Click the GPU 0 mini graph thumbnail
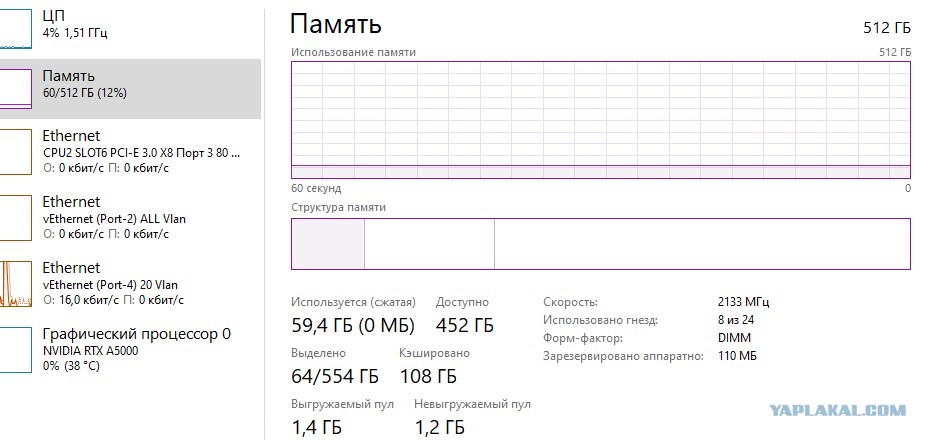Image resolution: width=932 pixels, height=440 pixels. pyautogui.click(x=15, y=350)
